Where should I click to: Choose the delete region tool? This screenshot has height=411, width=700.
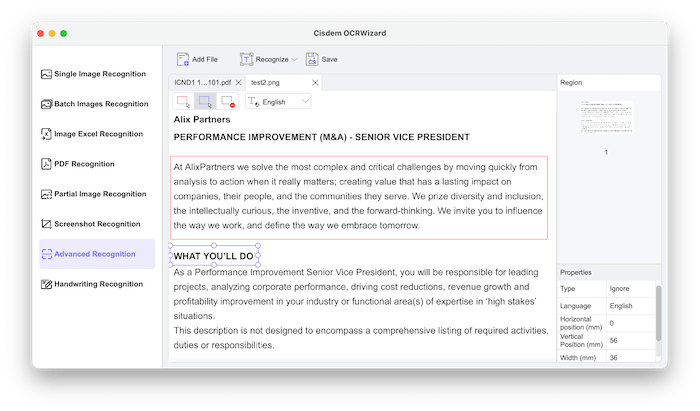tap(228, 102)
